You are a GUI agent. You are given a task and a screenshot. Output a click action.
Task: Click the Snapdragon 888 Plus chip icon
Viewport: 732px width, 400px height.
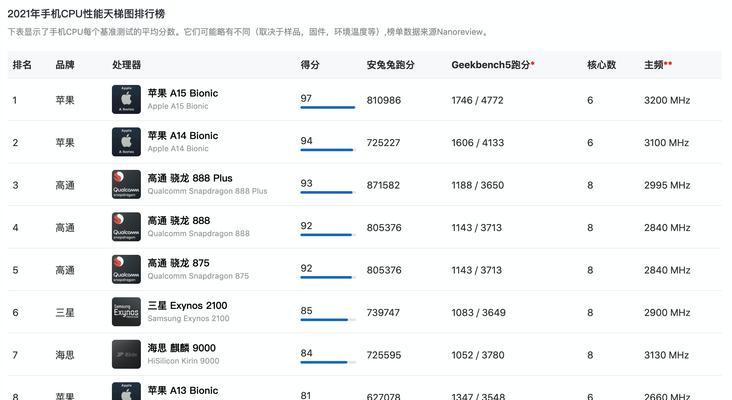pyautogui.click(x=126, y=184)
